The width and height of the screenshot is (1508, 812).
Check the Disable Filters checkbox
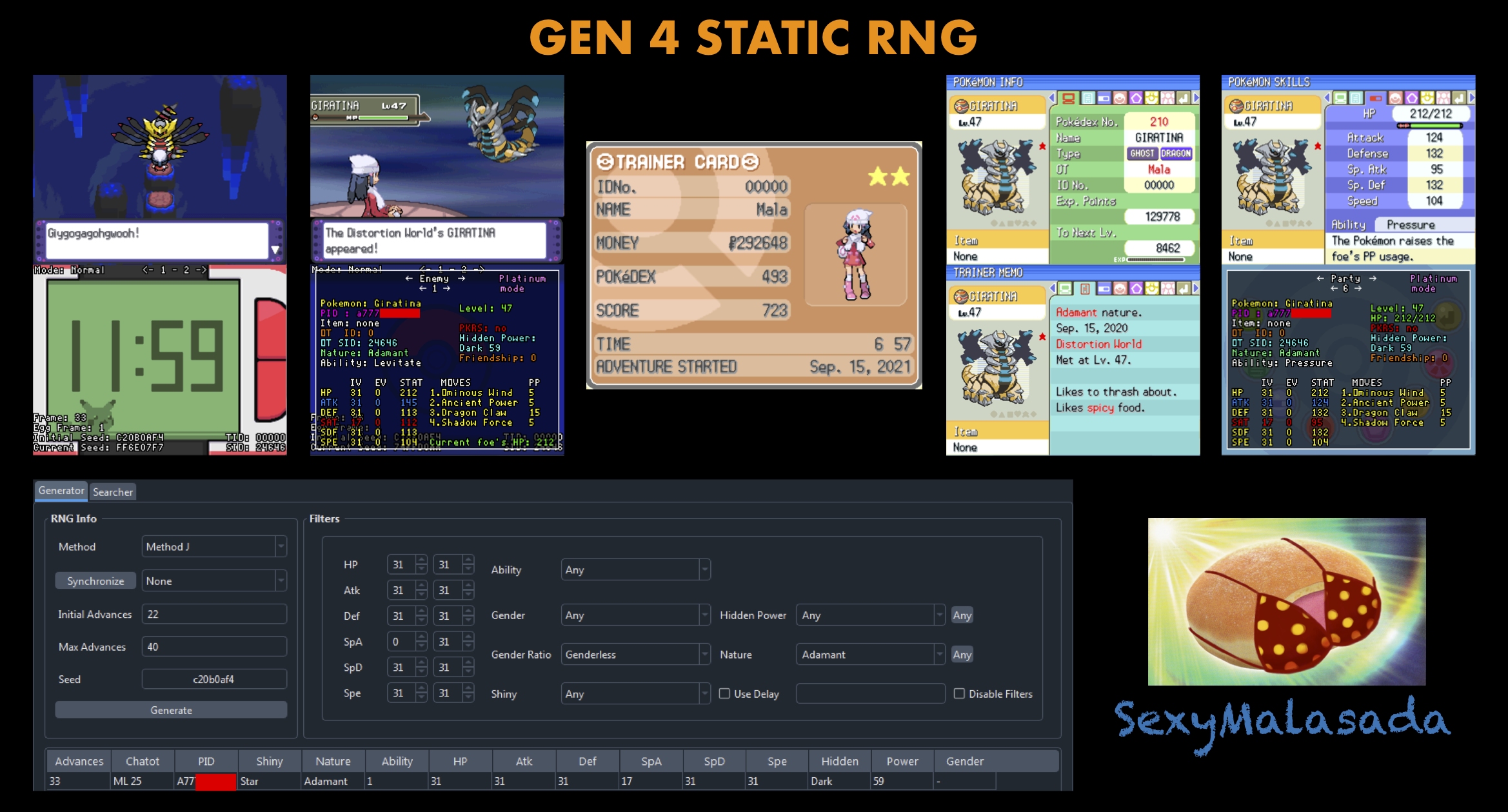[959, 693]
